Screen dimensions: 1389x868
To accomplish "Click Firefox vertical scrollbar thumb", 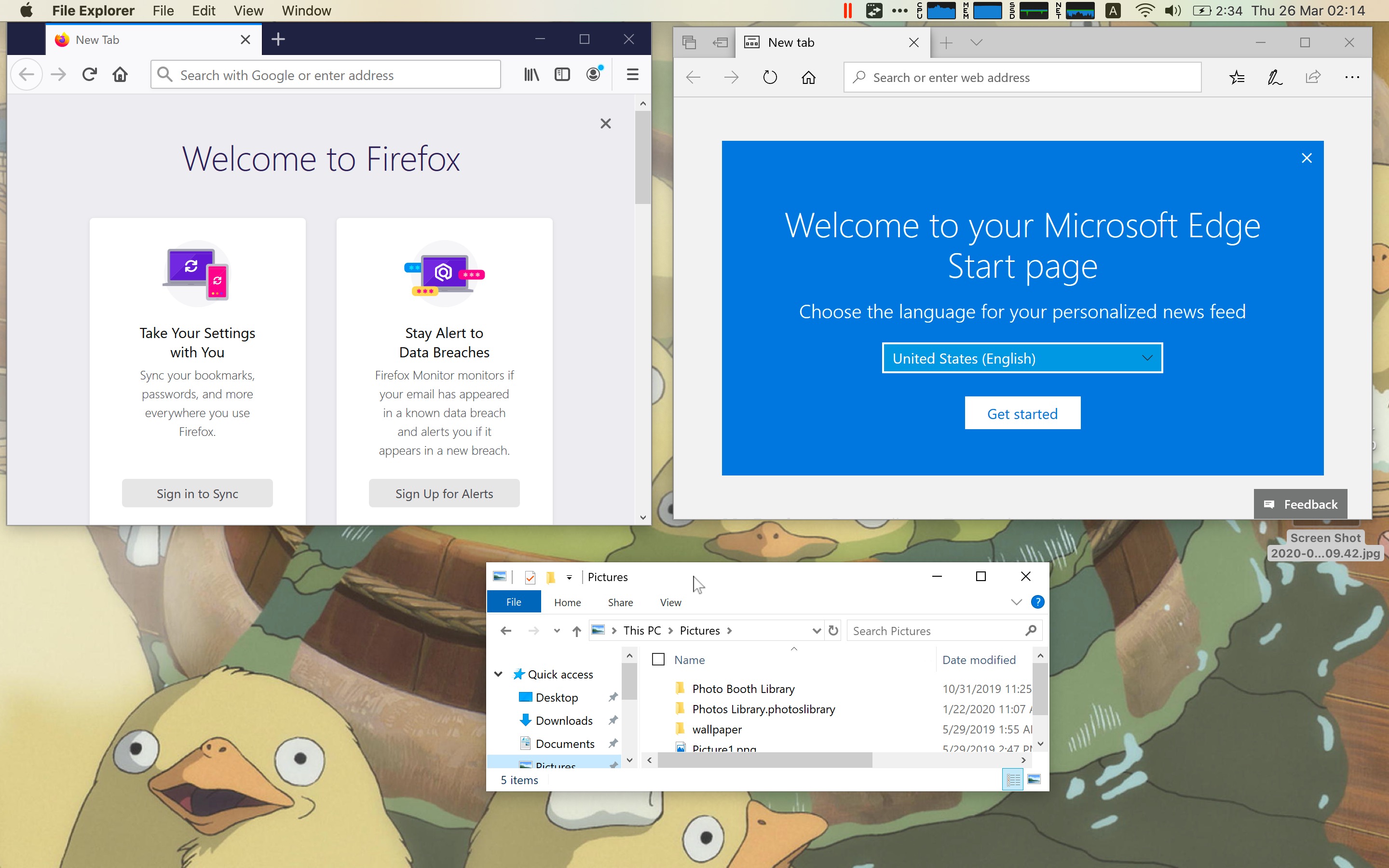I will (x=642, y=157).
